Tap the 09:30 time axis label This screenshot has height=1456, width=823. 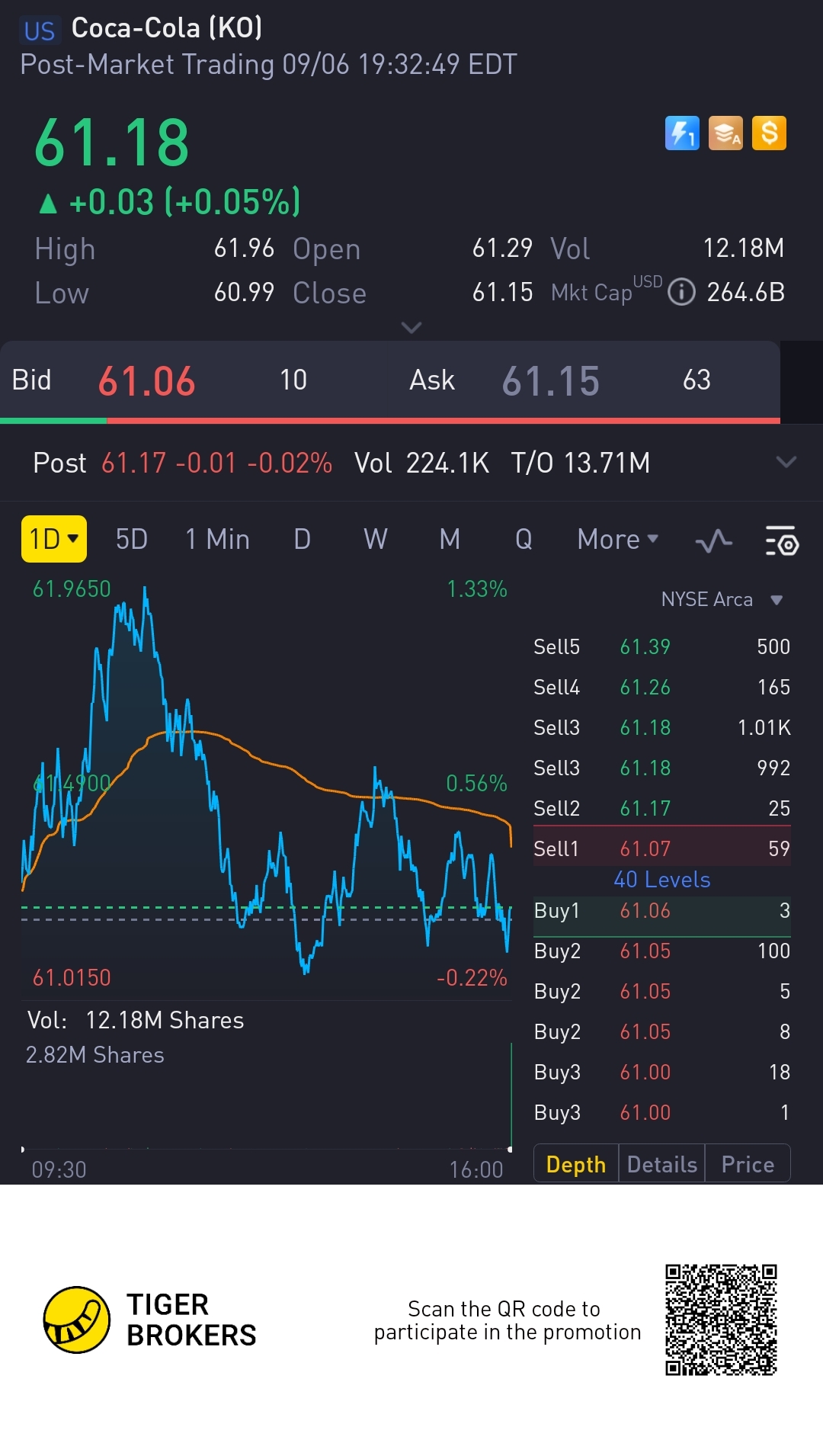pos(59,1169)
